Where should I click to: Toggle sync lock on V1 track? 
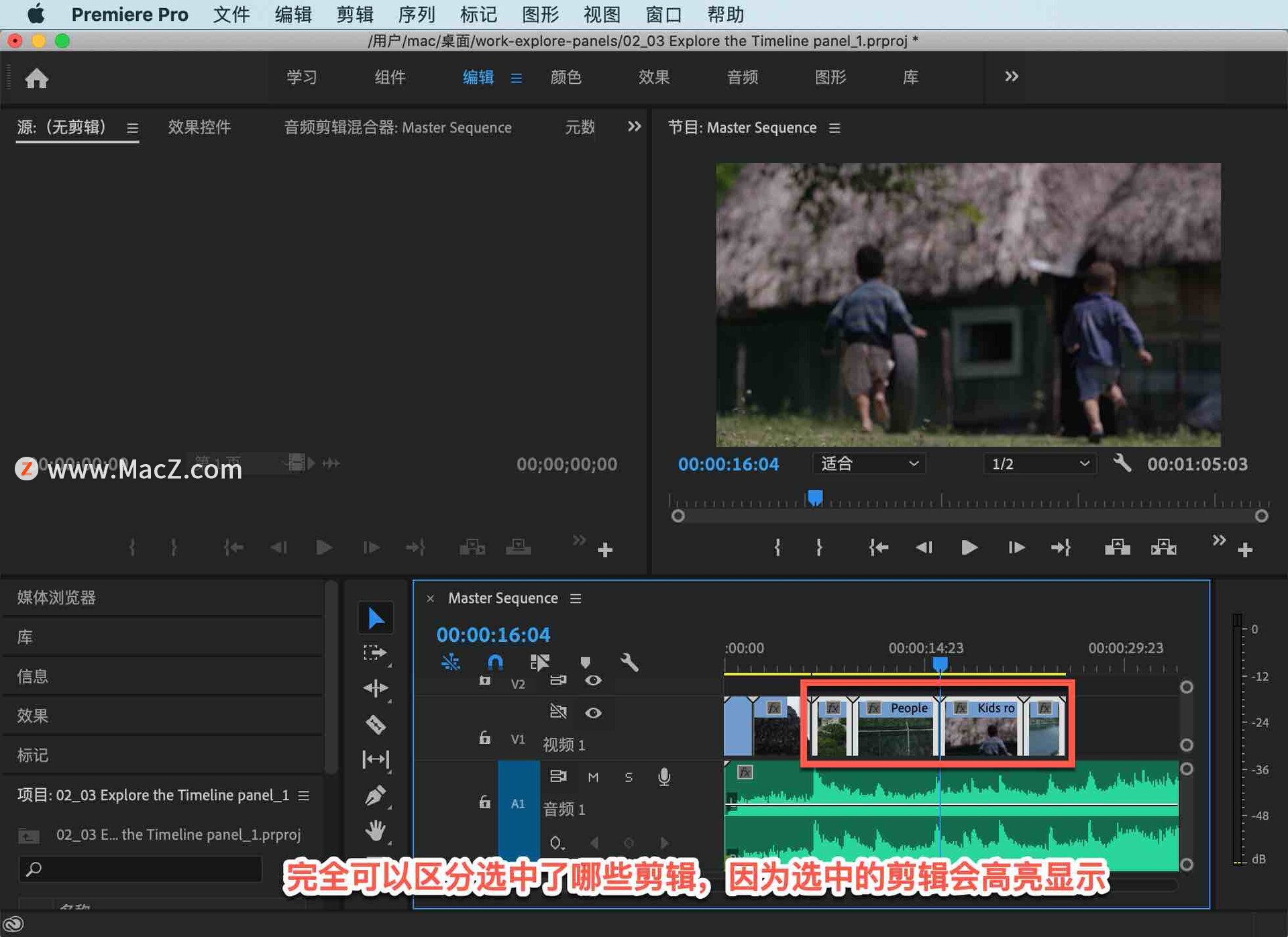[558, 712]
